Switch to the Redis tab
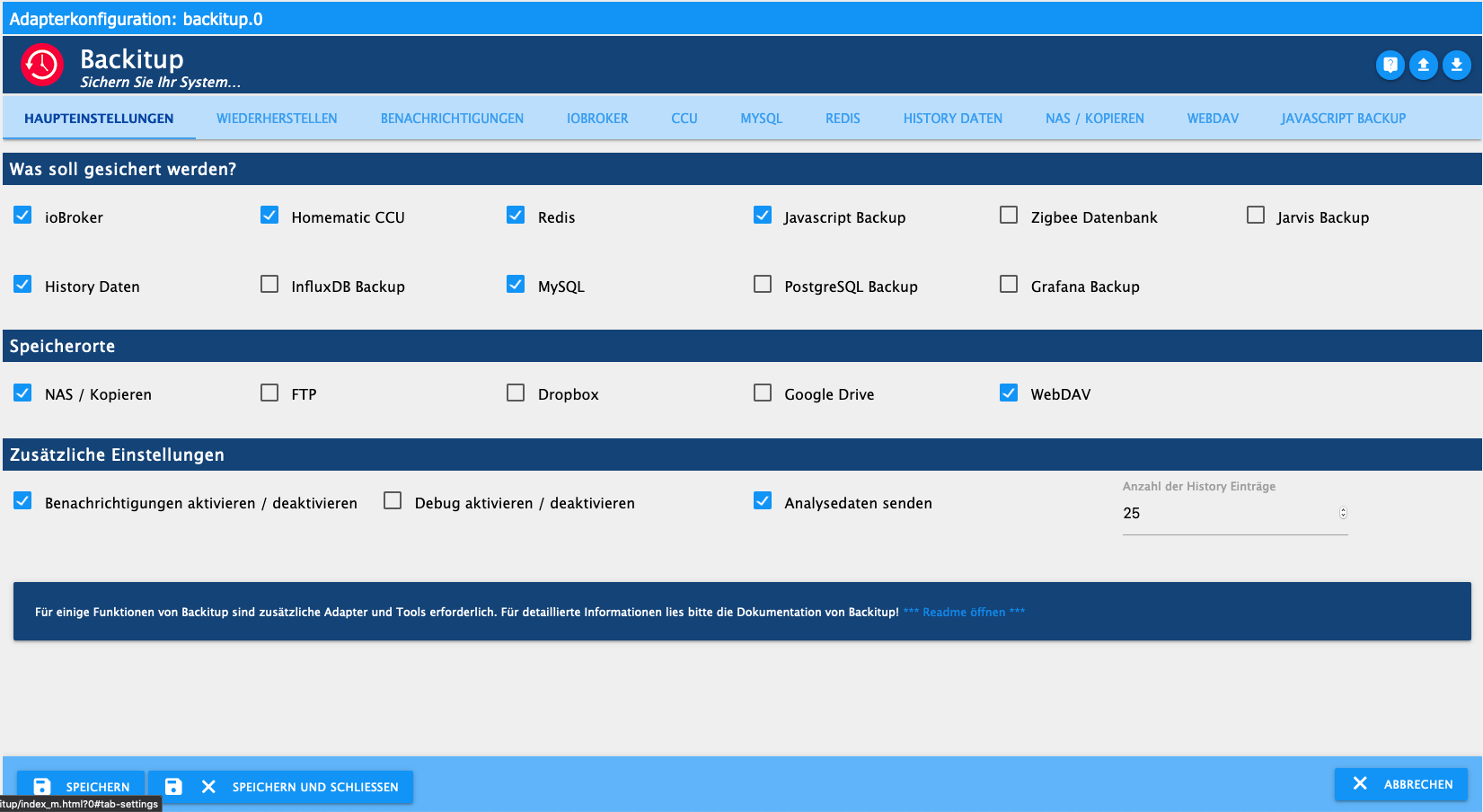This screenshot has height=812, width=1483. coord(843,119)
